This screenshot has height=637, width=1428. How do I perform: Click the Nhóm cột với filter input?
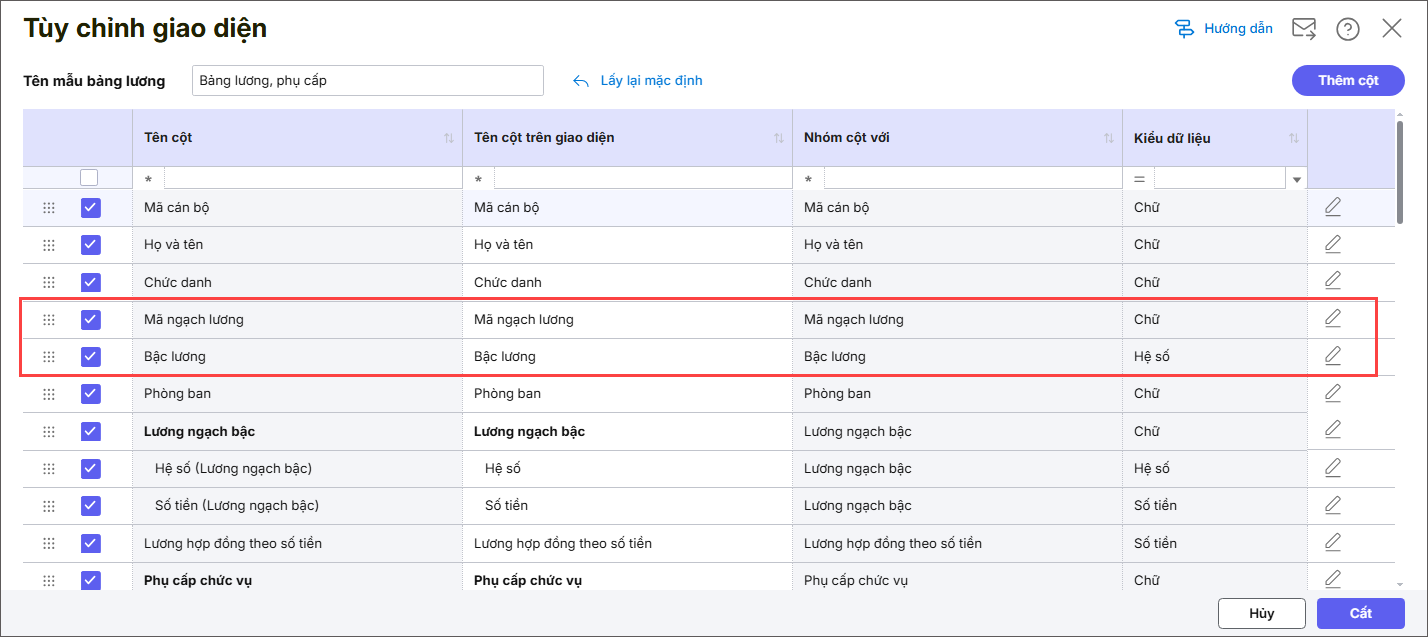972,179
